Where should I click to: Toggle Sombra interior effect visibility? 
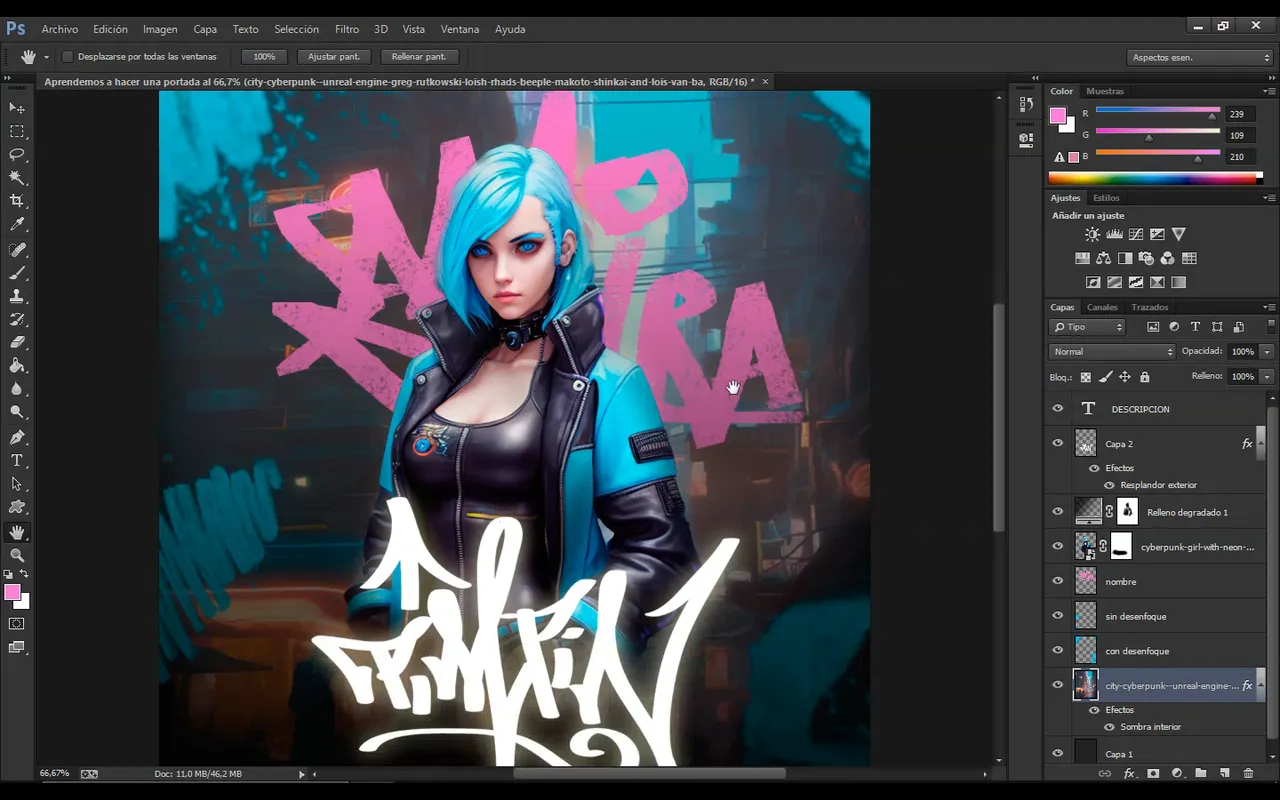pyautogui.click(x=1109, y=727)
